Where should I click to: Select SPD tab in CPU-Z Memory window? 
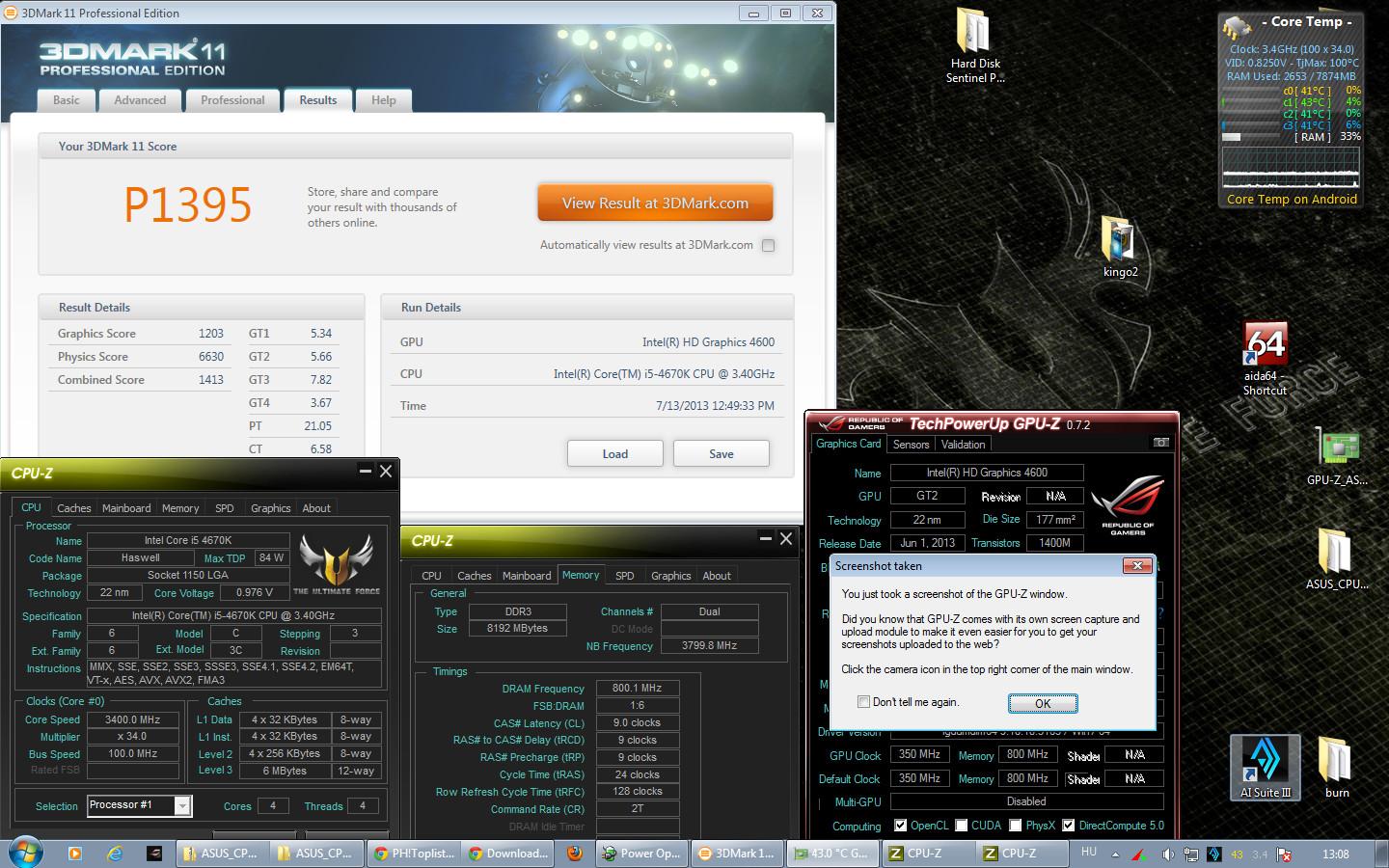coord(625,576)
